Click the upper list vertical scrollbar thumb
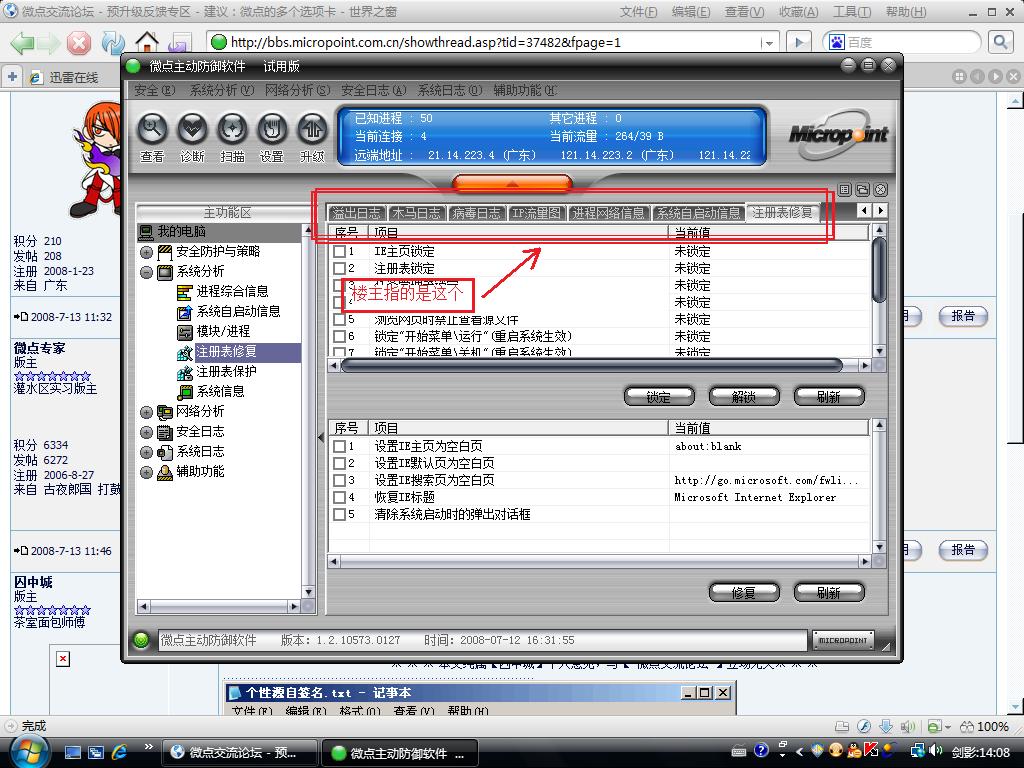This screenshot has height=768, width=1024. tap(879, 270)
